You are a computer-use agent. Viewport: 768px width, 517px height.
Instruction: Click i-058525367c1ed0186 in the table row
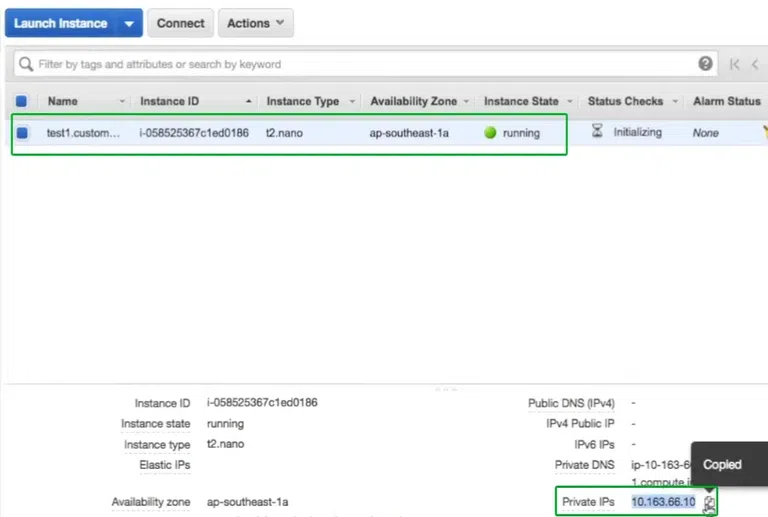click(x=194, y=133)
